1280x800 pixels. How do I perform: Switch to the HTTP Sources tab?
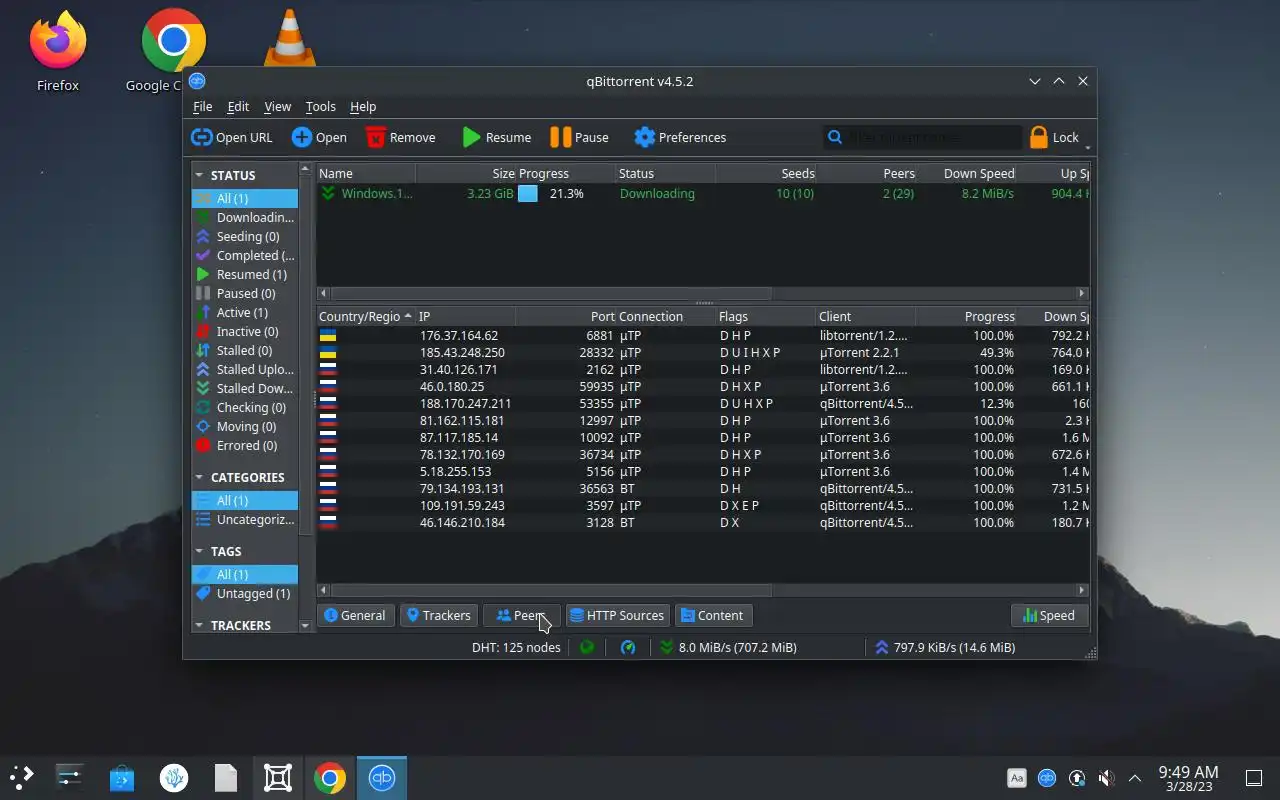click(617, 615)
